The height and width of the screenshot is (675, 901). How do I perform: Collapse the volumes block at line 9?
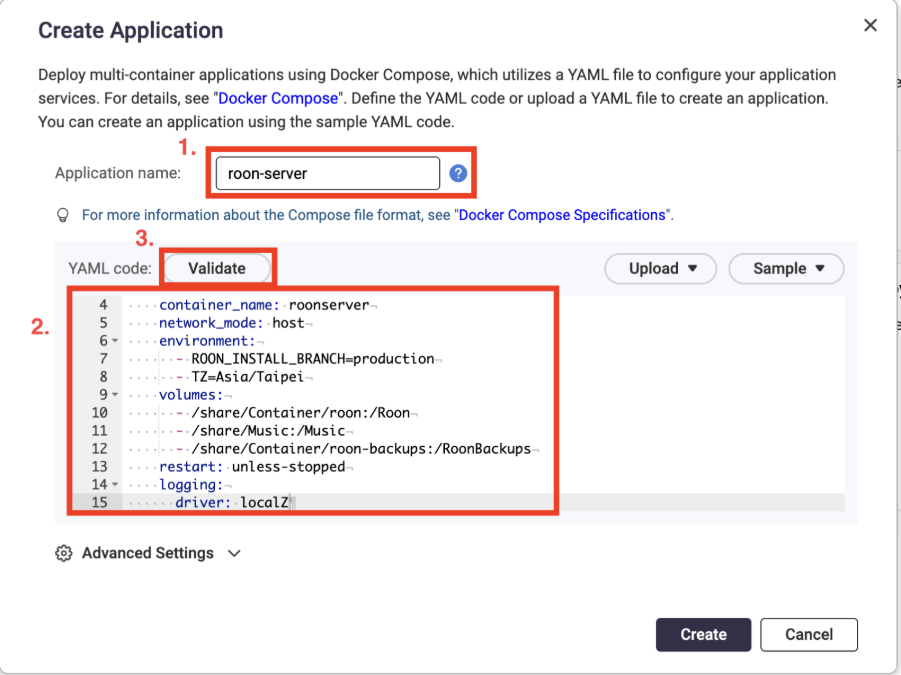click(115, 395)
